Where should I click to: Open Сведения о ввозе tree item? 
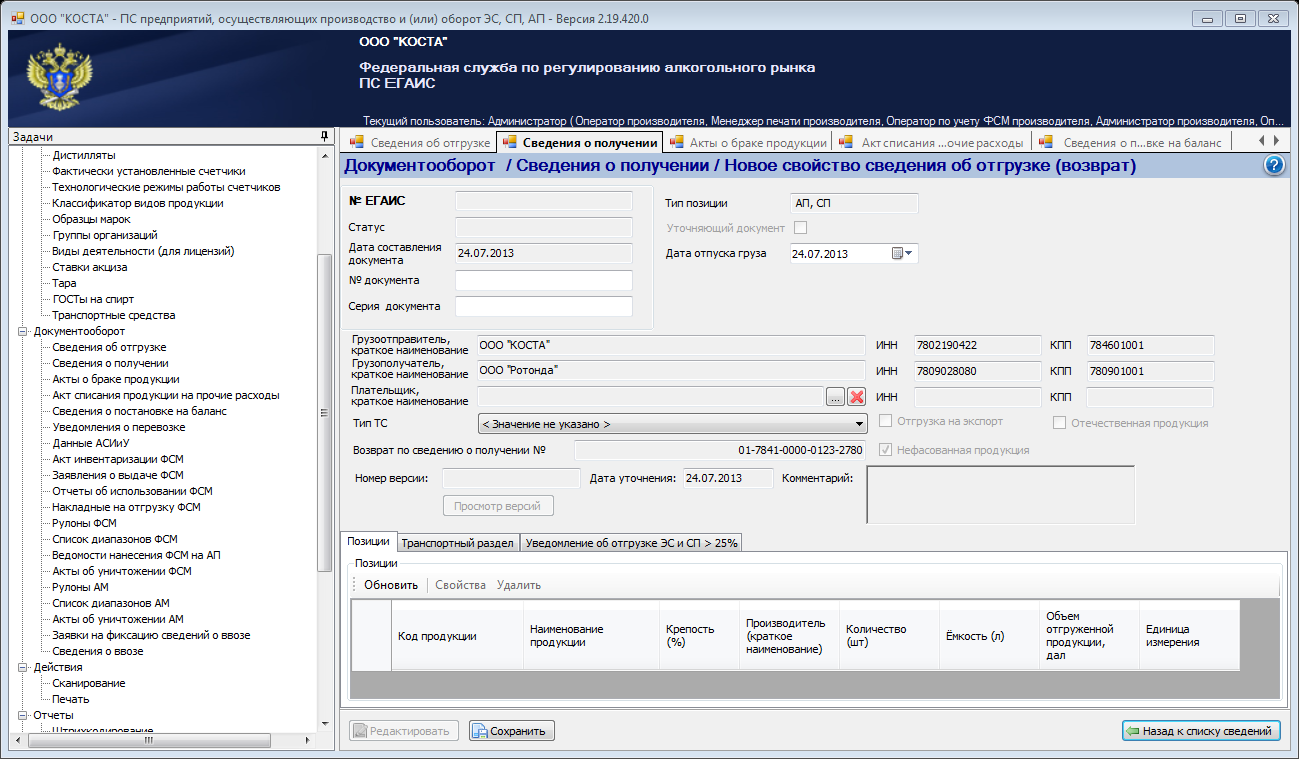point(97,651)
